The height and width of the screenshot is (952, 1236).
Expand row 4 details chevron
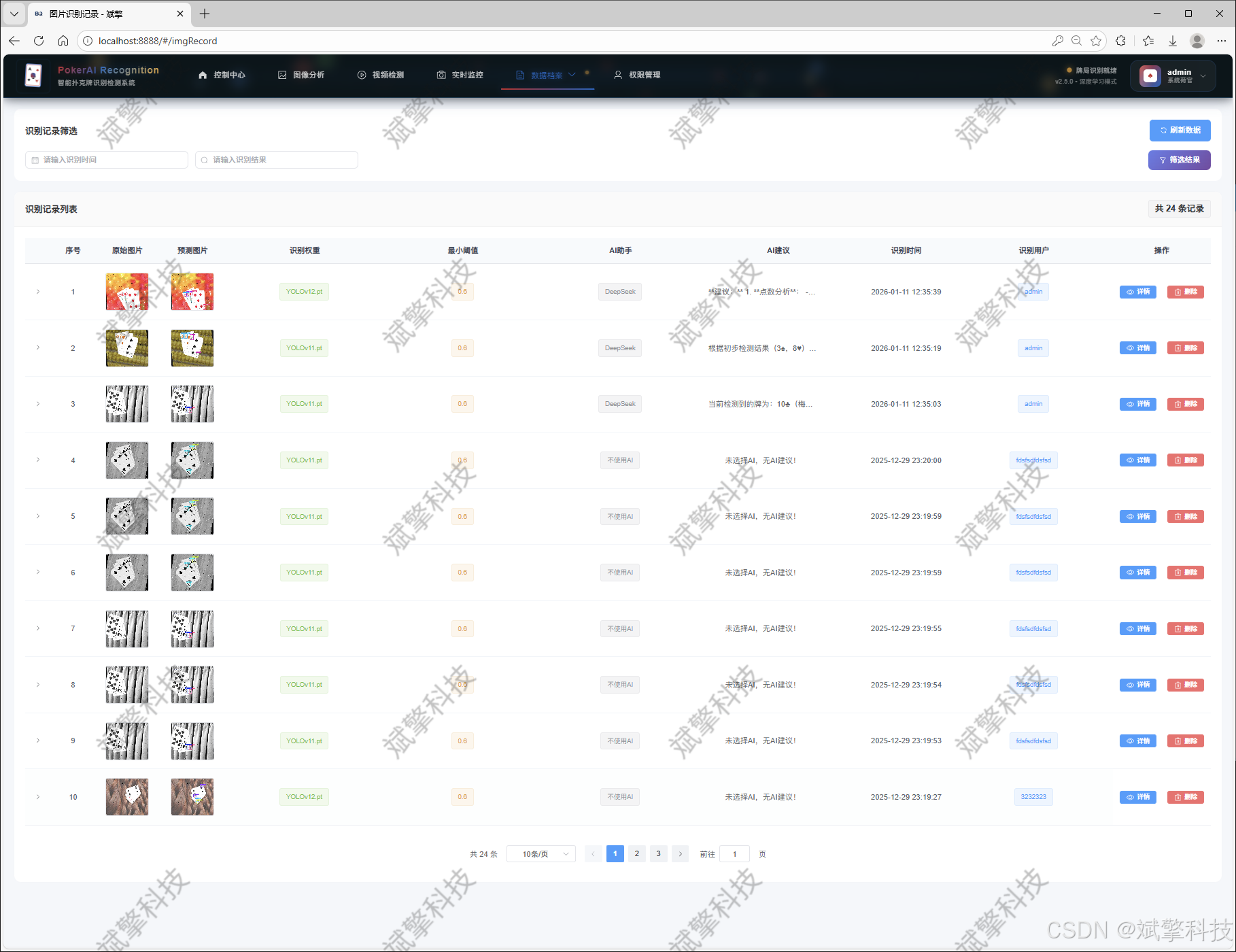[x=38, y=460]
